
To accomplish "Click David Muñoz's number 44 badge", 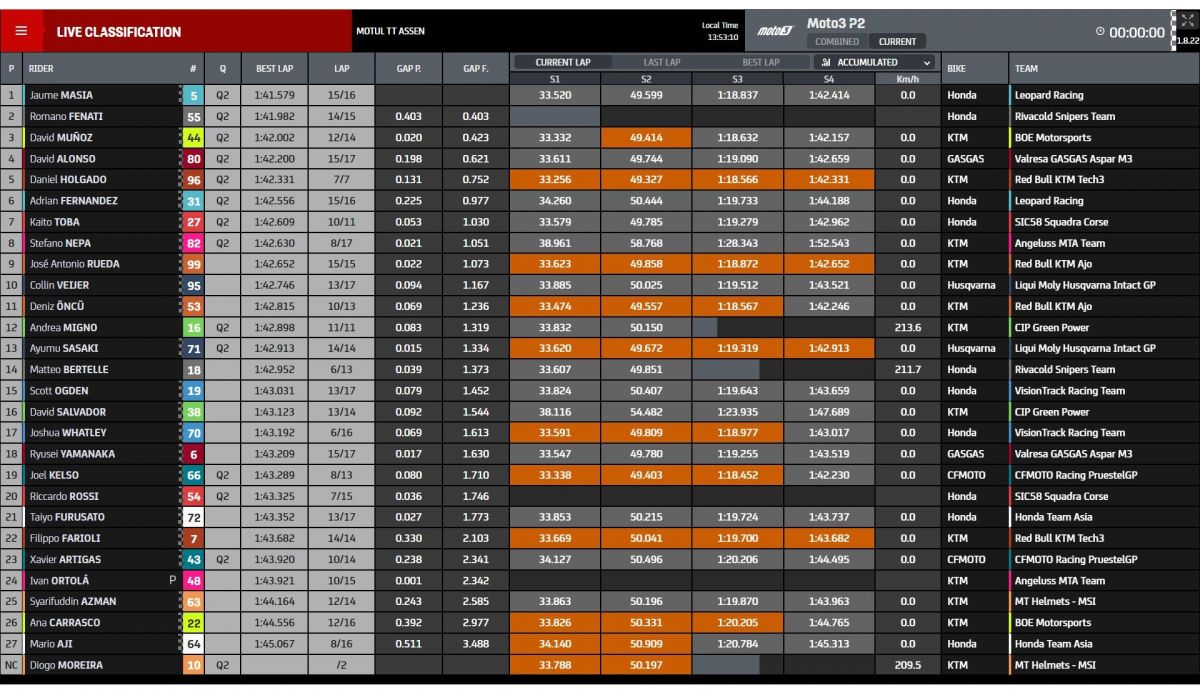I will click(x=193, y=138).
